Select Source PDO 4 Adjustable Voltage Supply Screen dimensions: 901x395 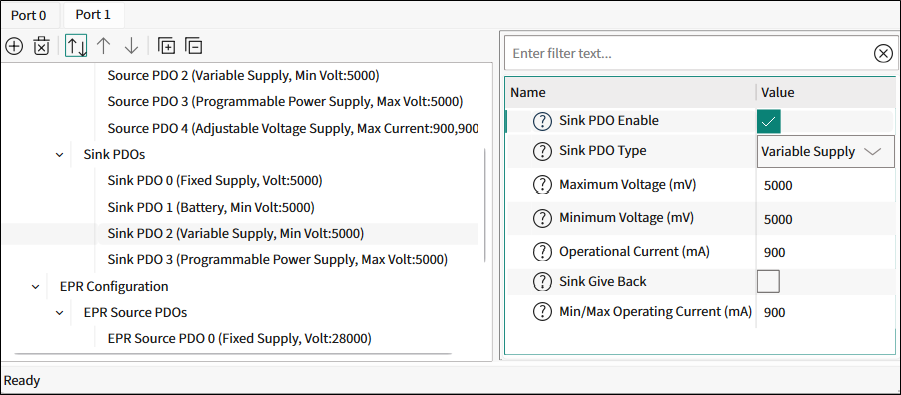(x=293, y=128)
